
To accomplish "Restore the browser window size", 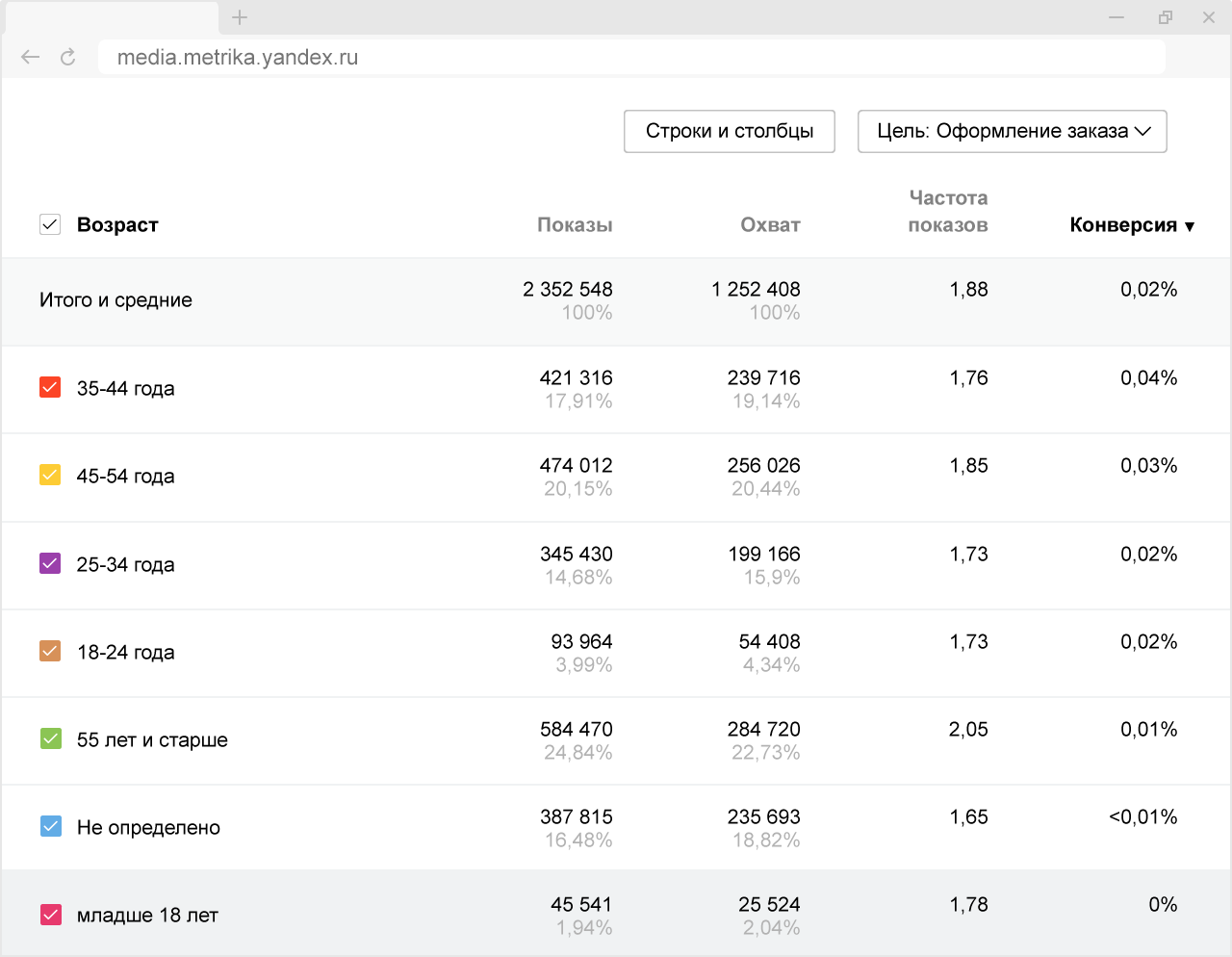I will tap(1166, 17).
